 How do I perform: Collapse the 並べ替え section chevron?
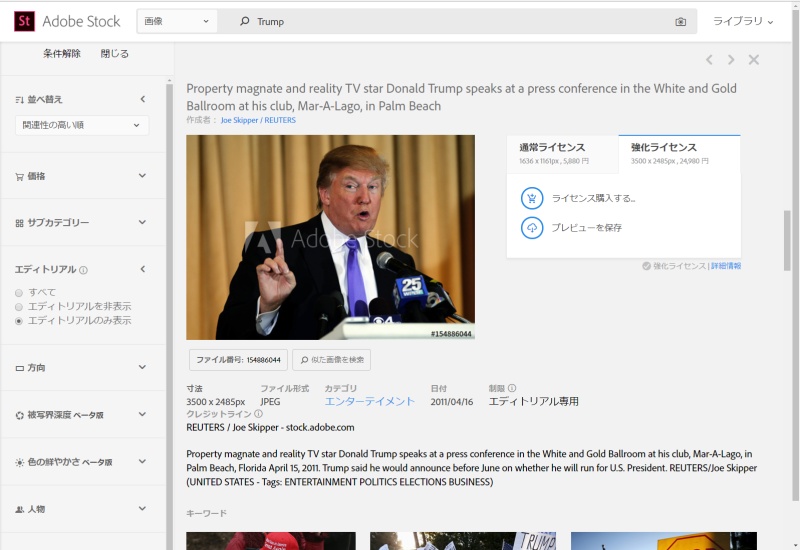tap(142, 99)
